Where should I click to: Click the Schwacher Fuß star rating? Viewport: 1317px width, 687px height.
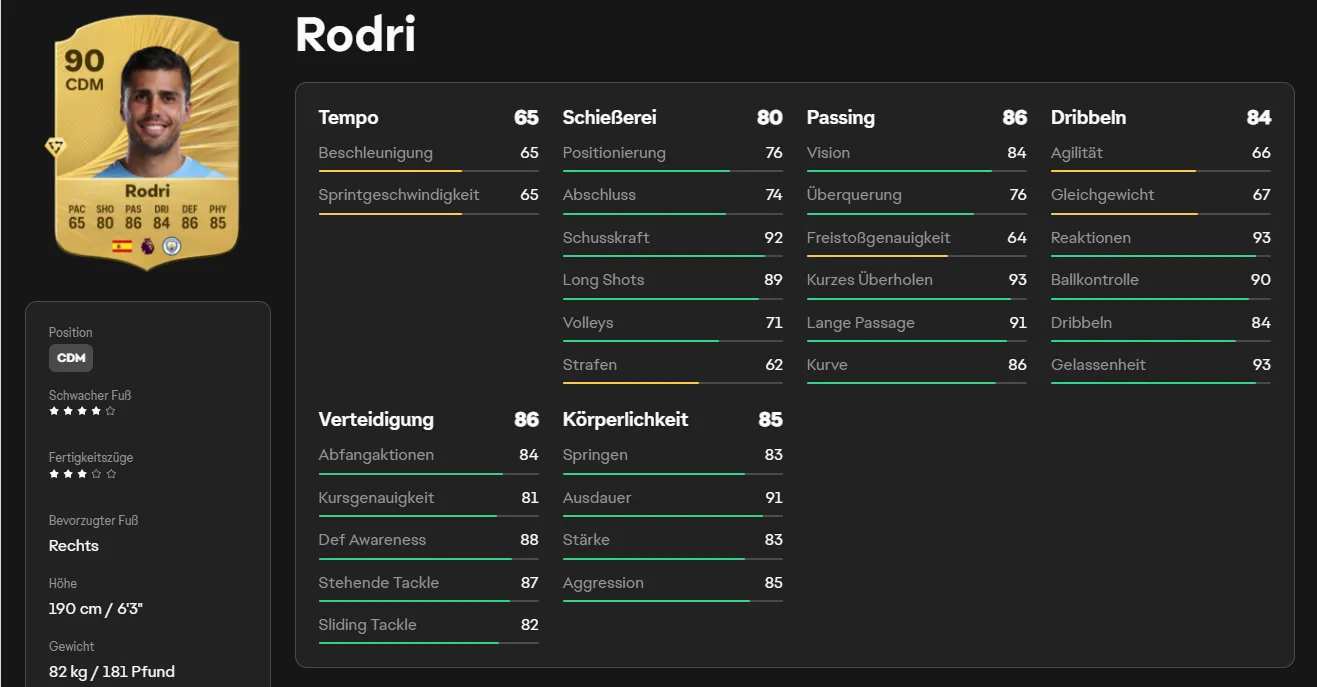(82, 411)
